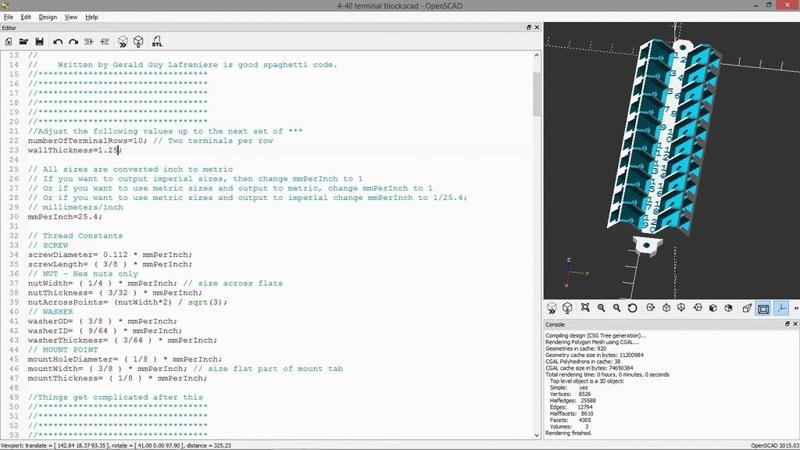The image size is (800, 450).
Task: Click 'sqrt(3)' in nutAcrossPoints line
Action: [x=205, y=302]
